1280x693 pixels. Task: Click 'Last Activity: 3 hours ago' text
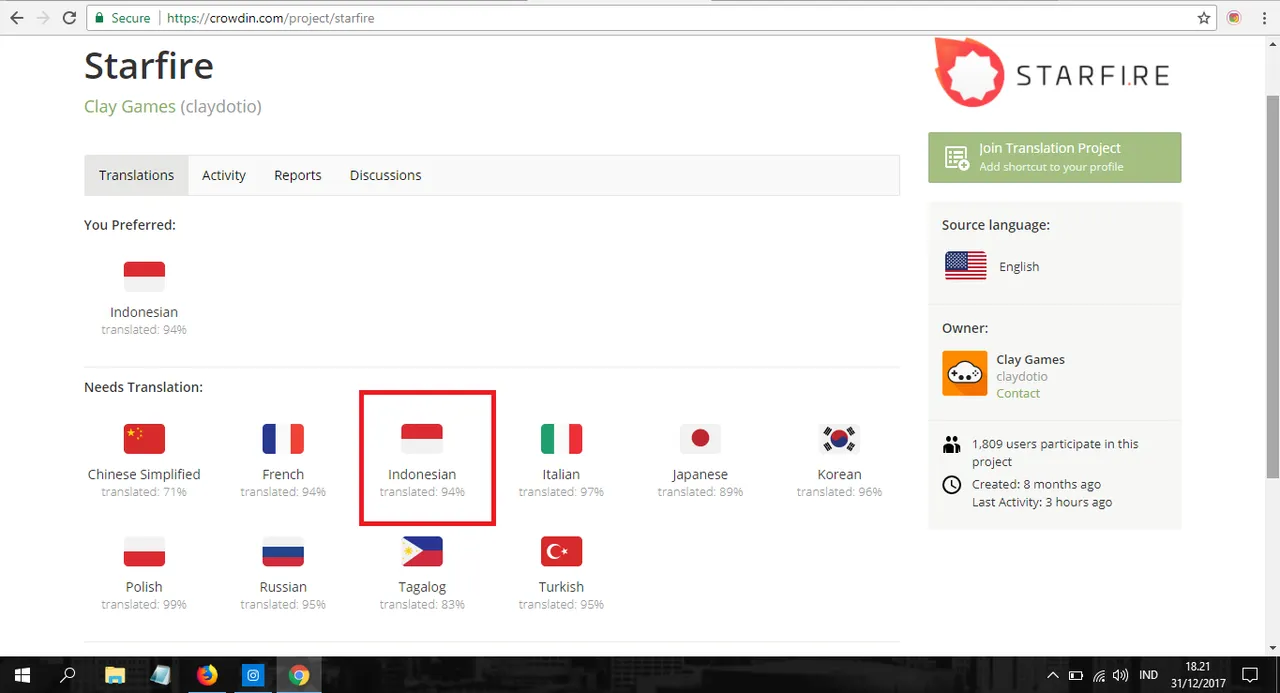pos(1042,502)
